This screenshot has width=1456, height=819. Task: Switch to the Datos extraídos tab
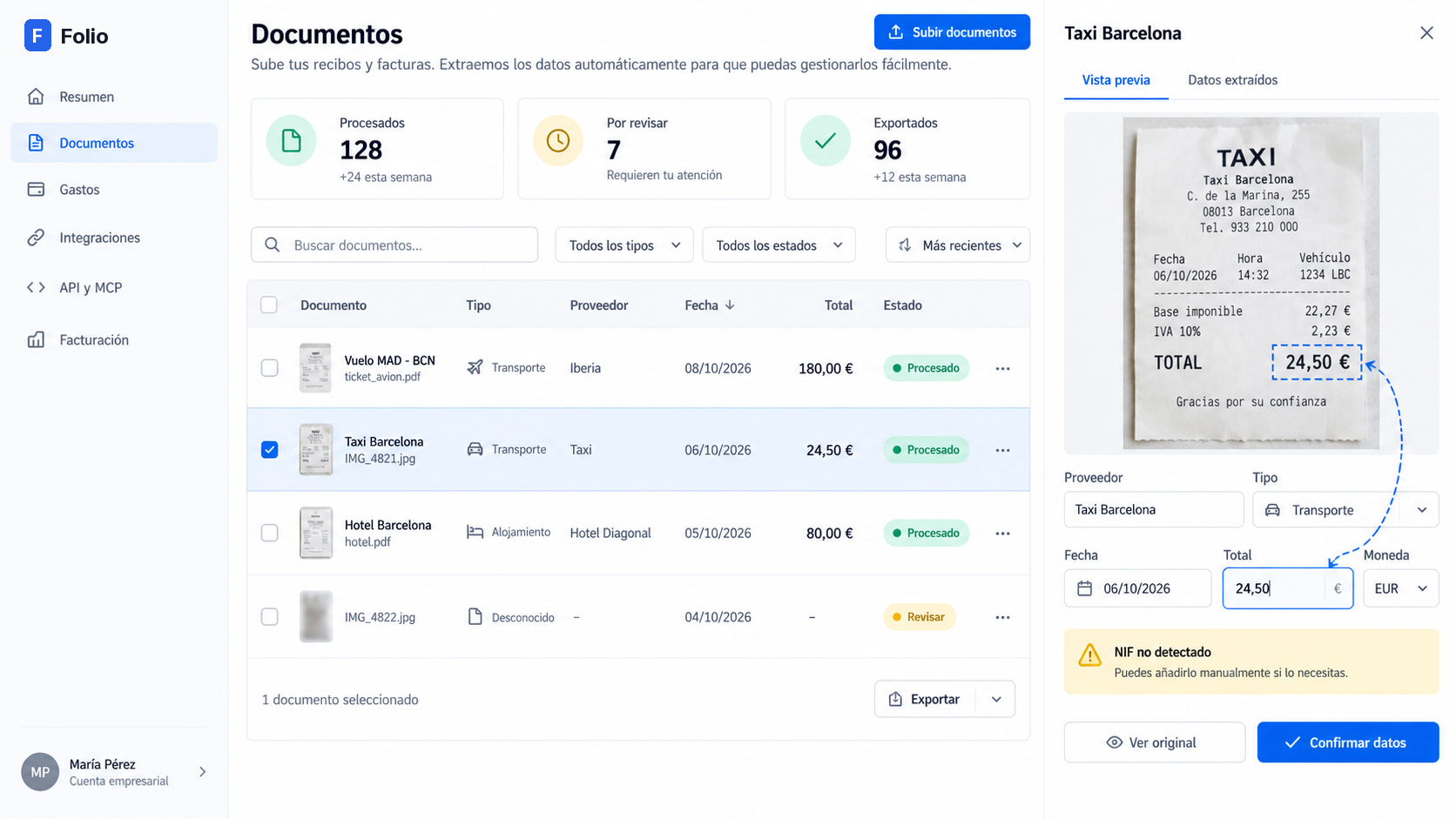coord(1232,80)
